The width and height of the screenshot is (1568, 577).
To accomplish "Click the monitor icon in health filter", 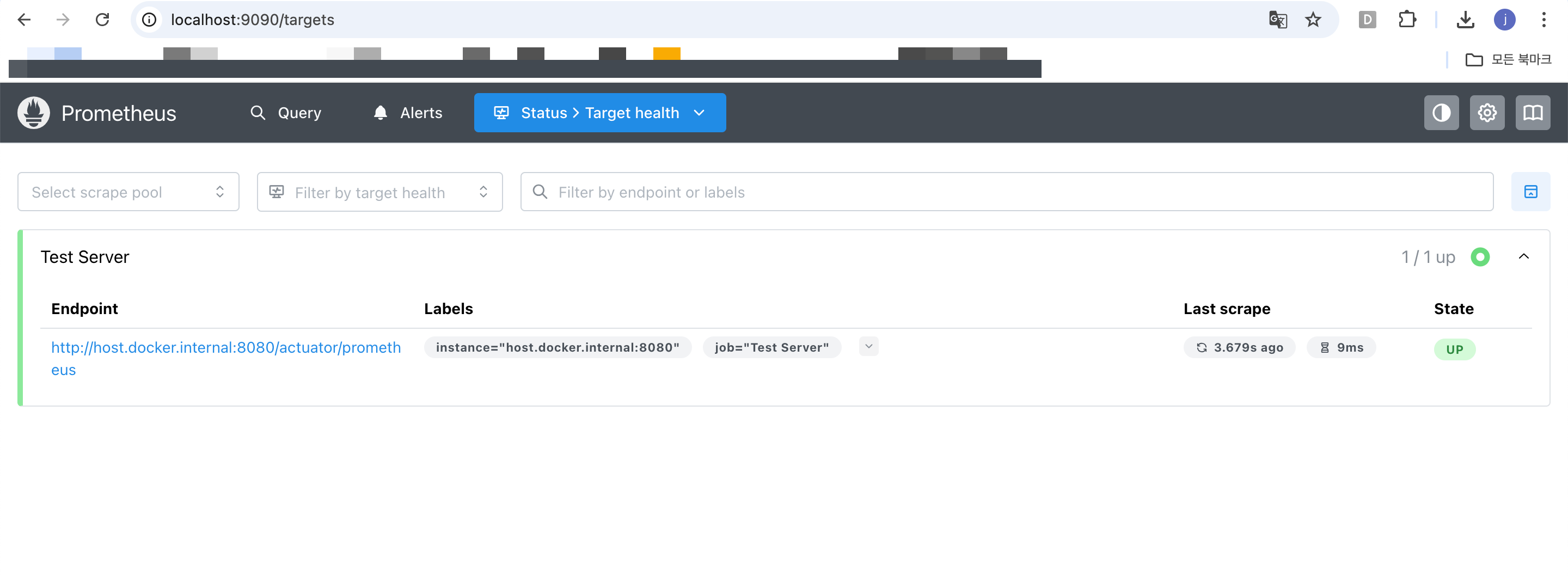I will 277,192.
